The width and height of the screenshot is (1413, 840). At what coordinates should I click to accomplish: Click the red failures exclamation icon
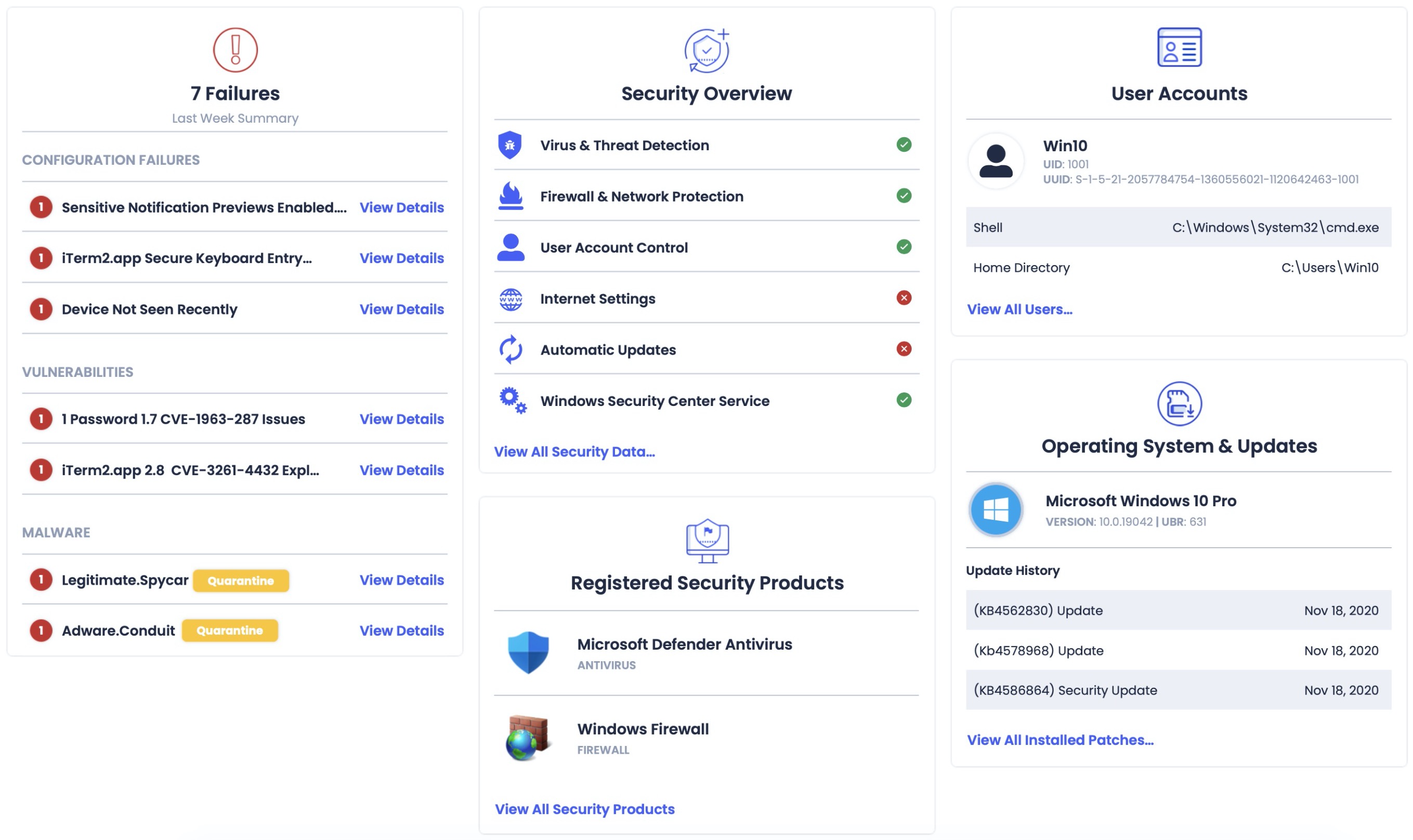(x=235, y=50)
